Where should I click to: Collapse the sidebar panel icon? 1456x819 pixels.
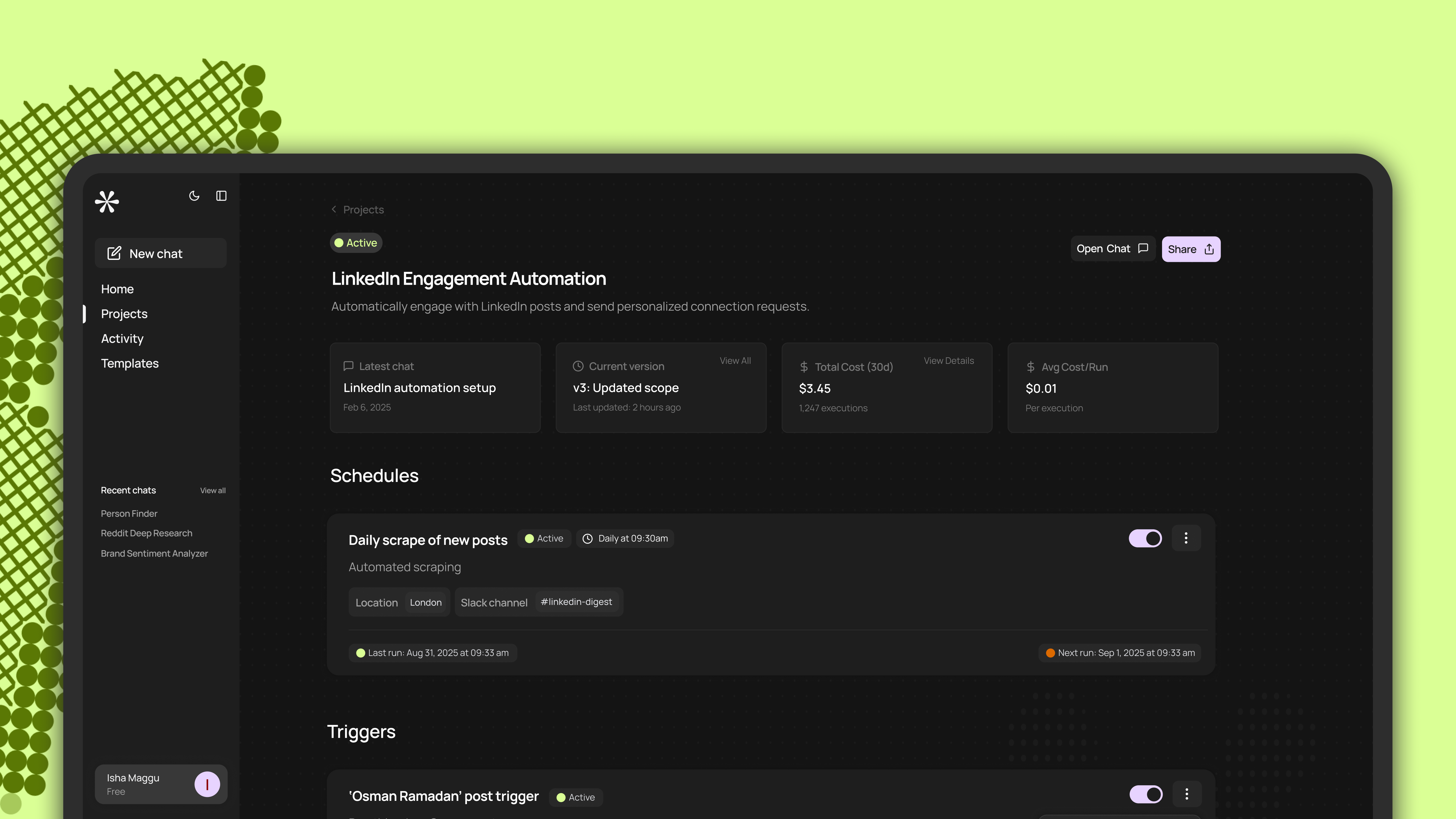point(221,195)
